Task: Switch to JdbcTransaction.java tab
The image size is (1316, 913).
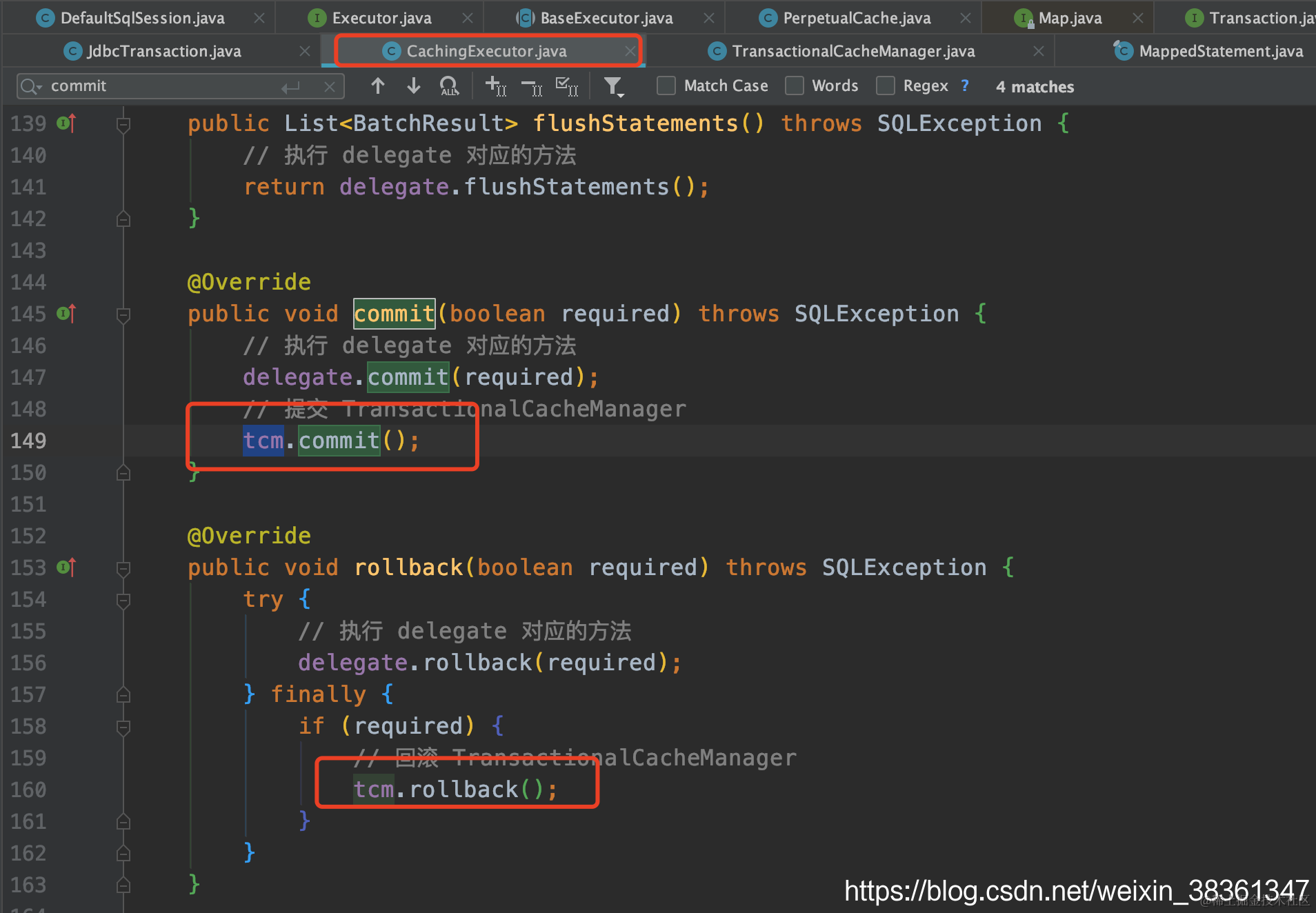Action: pos(163,52)
